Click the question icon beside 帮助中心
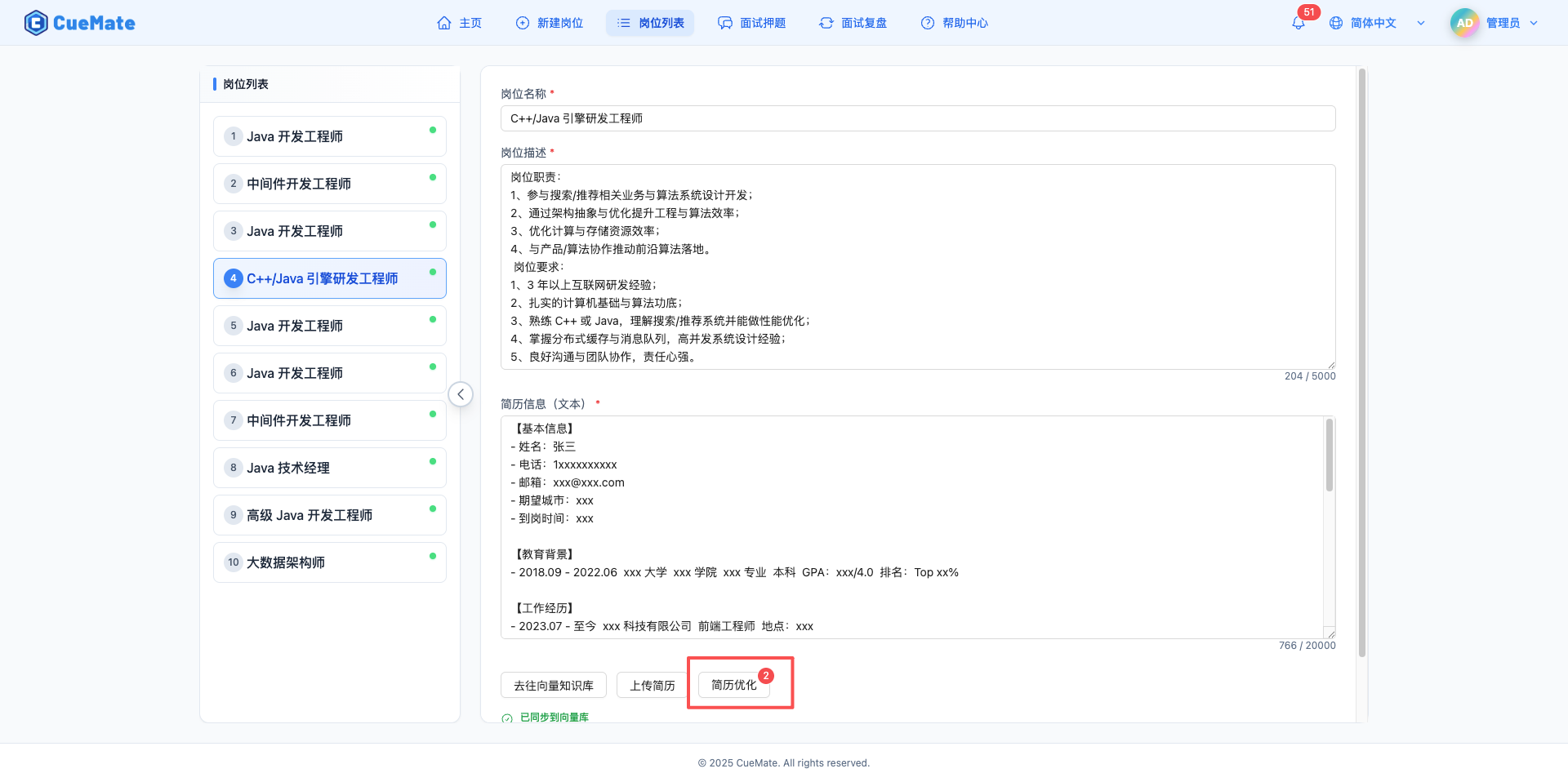Screen dimensions: 1568x782 [x=928, y=23]
